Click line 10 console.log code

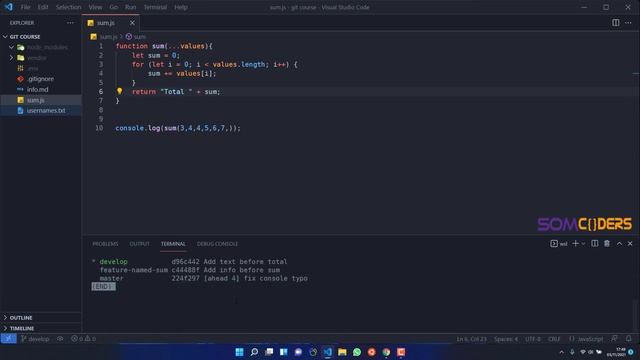pos(178,128)
